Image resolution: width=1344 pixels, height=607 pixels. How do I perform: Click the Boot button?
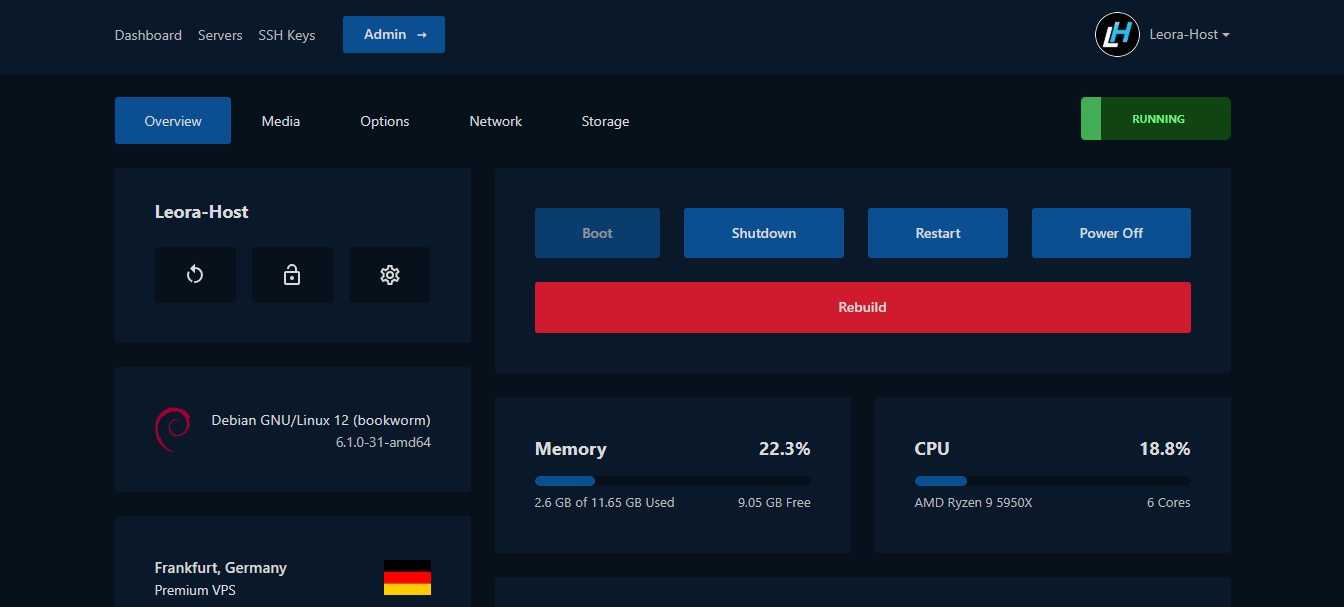tap(597, 233)
